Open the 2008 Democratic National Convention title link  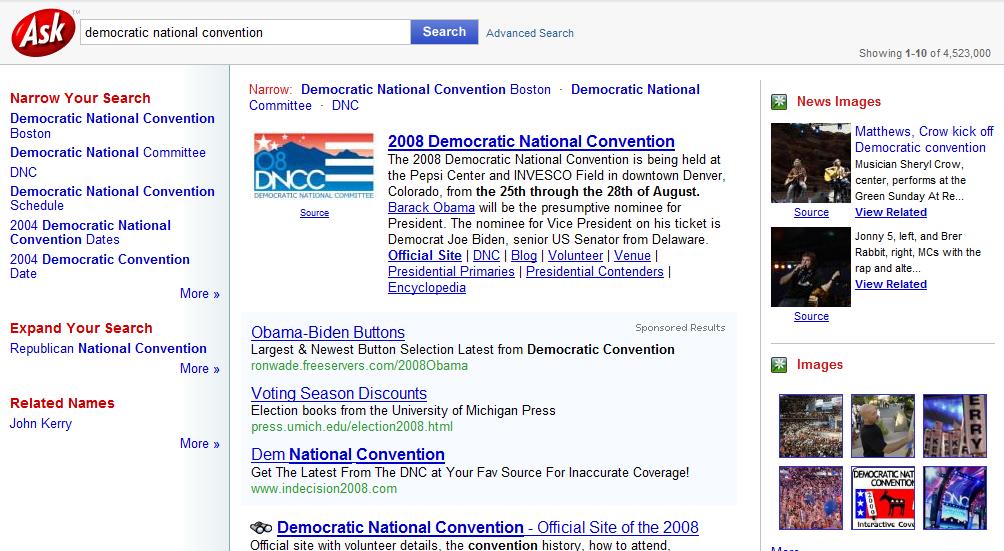click(531, 142)
